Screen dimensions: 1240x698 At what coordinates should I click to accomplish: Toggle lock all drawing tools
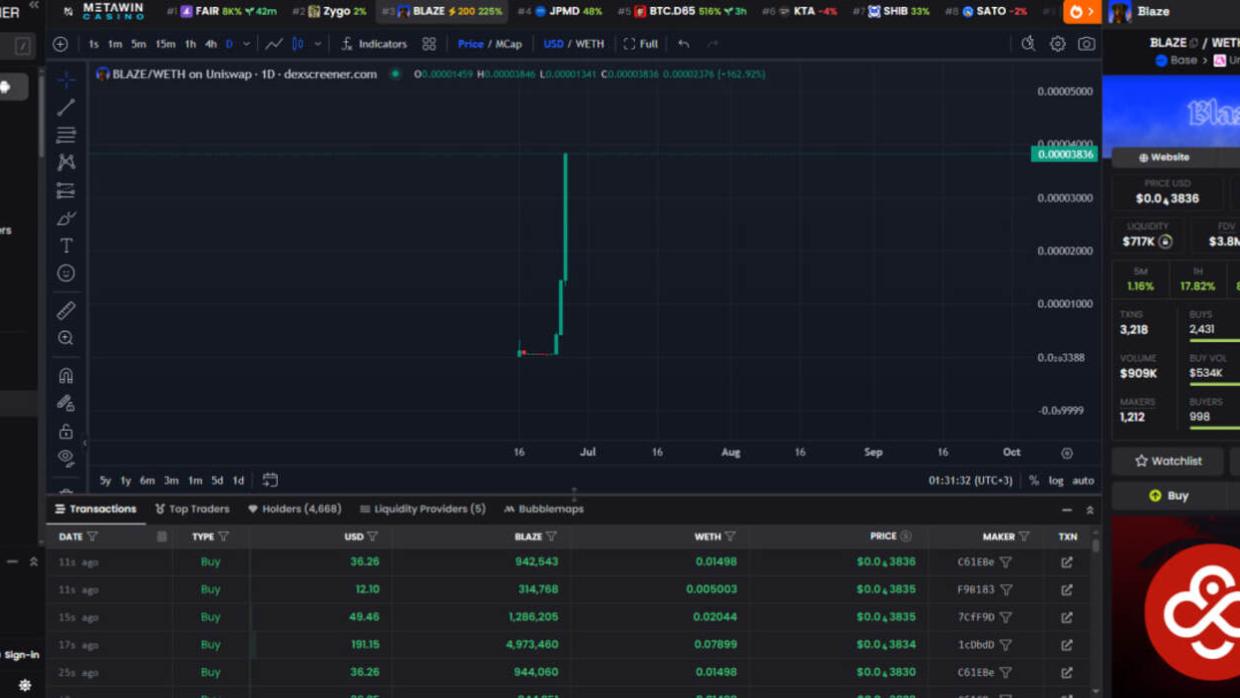tap(66, 431)
